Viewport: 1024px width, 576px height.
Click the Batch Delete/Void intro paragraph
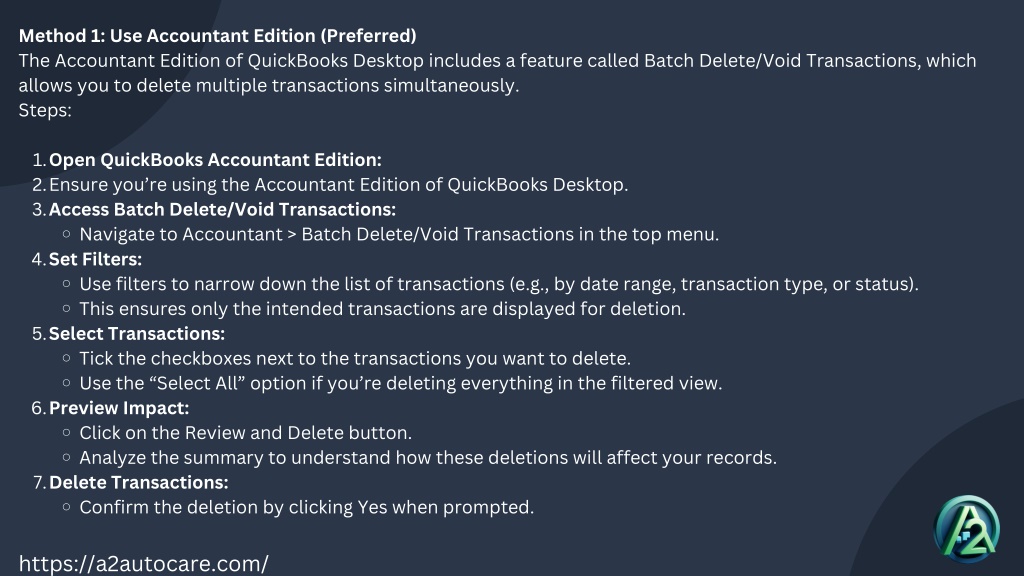pyautogui.click(x=497, y=73)
